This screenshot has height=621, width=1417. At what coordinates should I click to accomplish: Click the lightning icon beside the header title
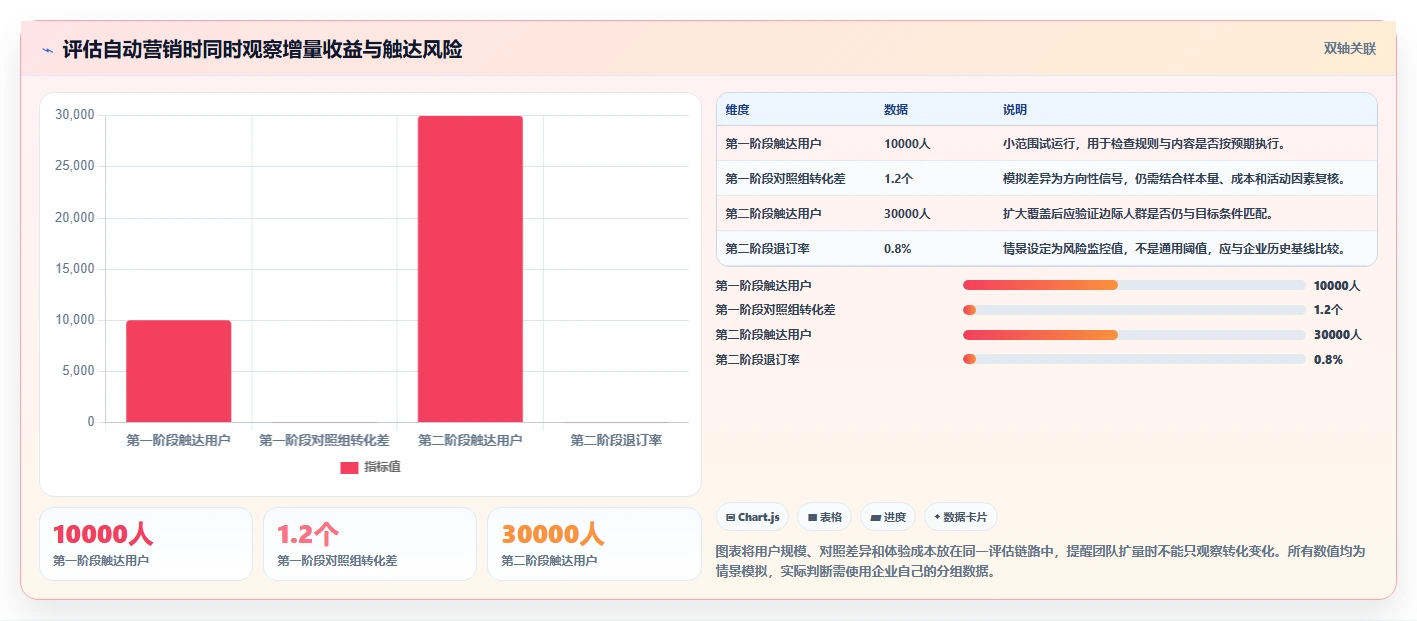pyautogui.click(x=47, y=50)
